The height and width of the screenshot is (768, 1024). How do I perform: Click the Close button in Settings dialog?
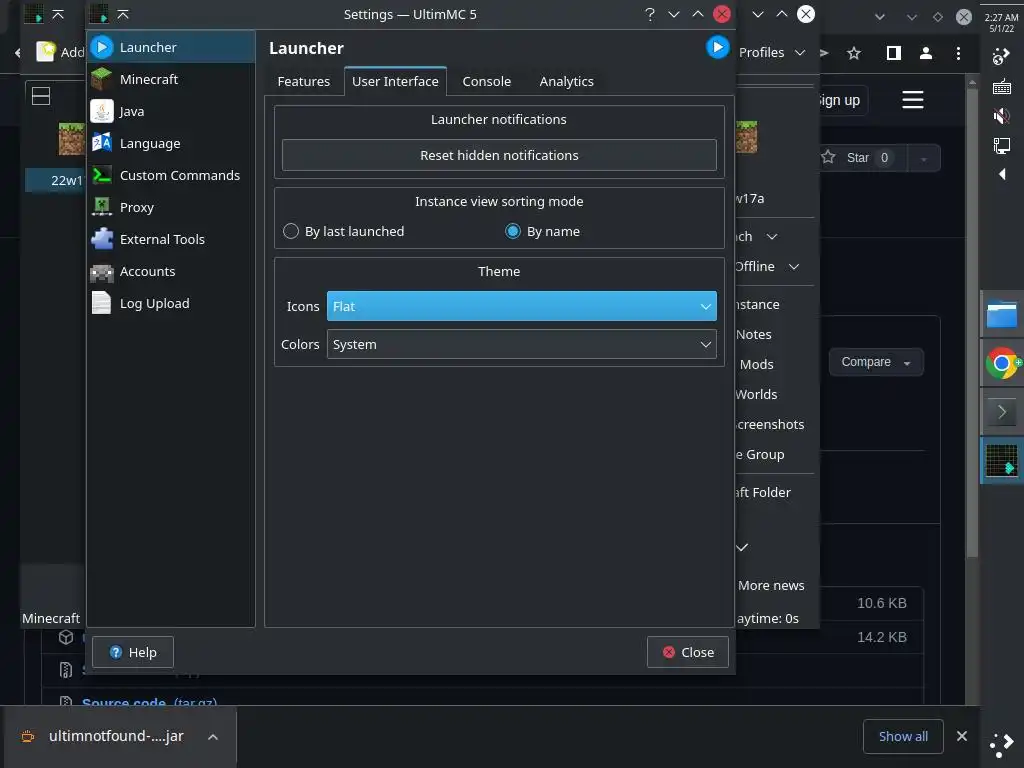click(x=687, y=652)
